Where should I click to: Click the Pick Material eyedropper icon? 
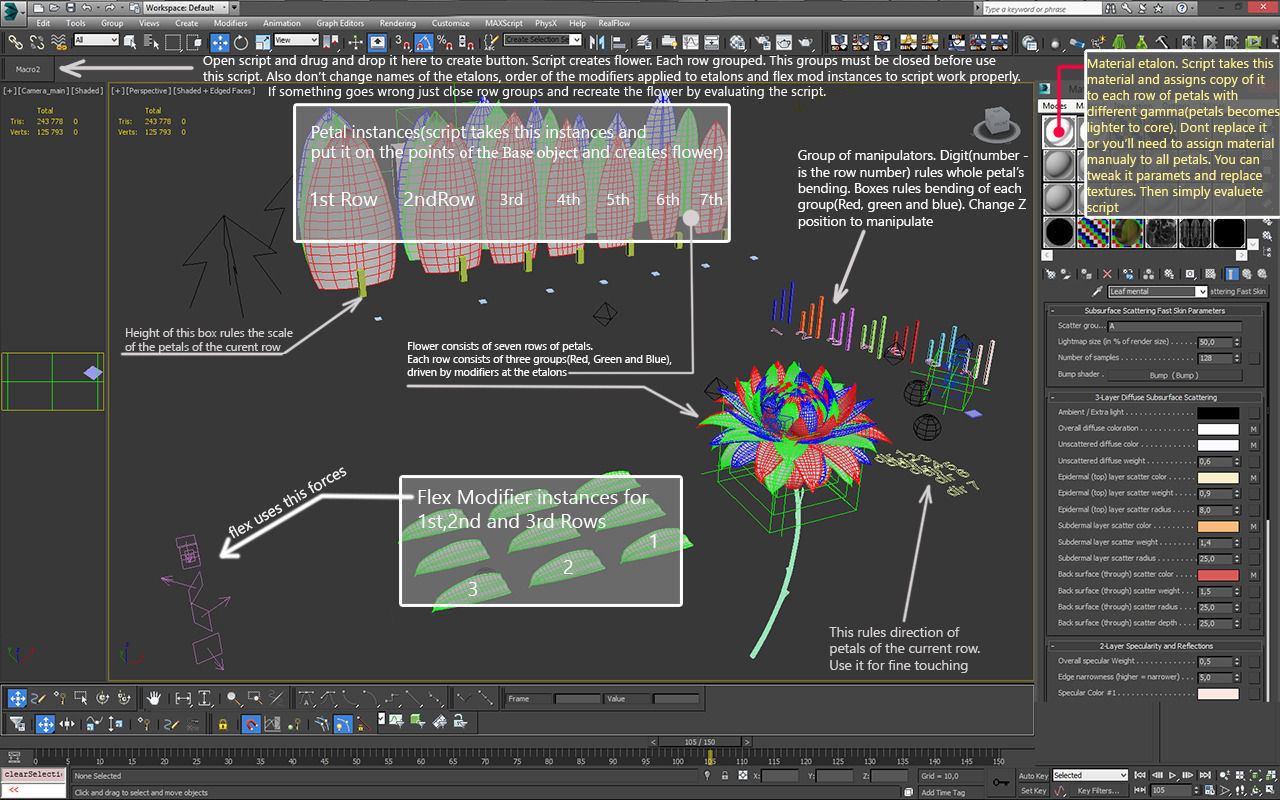click(x=1096, y=291)
